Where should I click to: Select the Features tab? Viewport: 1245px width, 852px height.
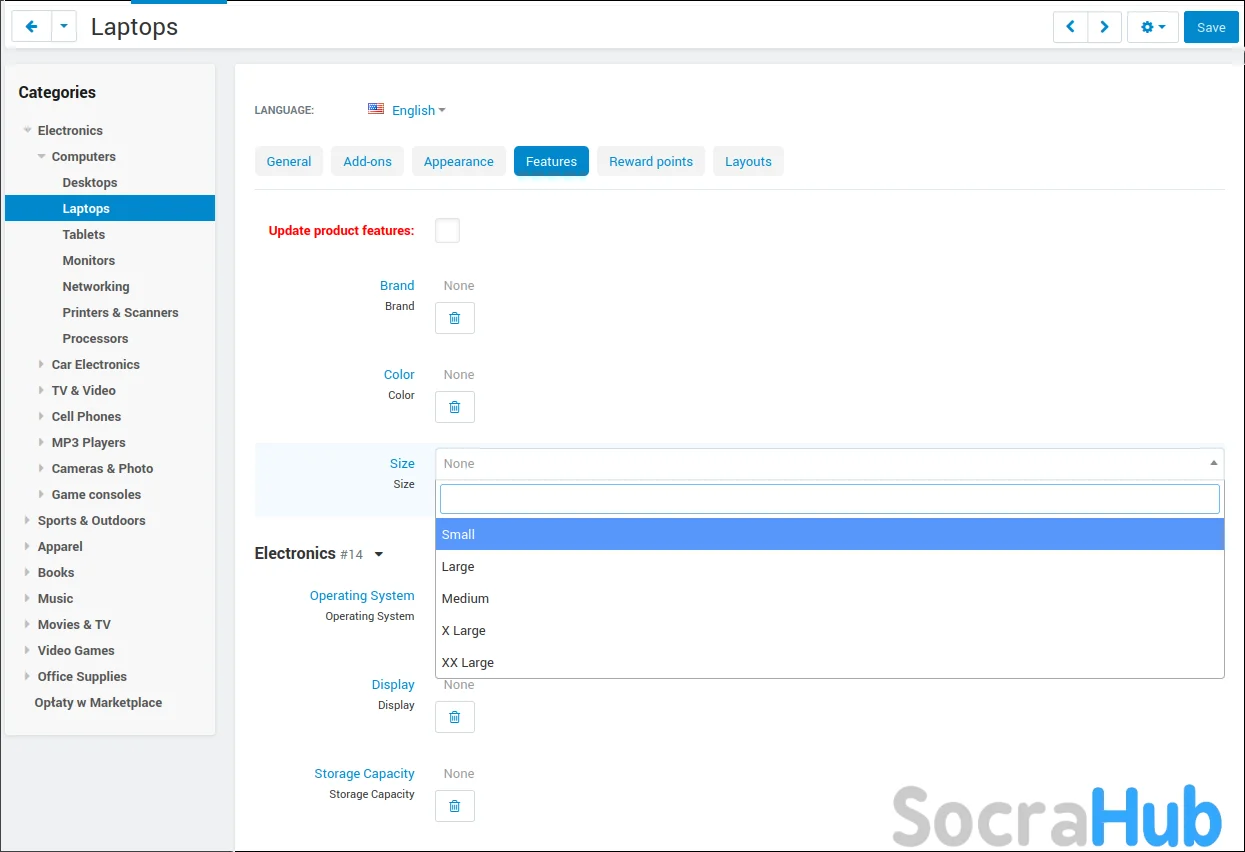(x=551, y=161)
